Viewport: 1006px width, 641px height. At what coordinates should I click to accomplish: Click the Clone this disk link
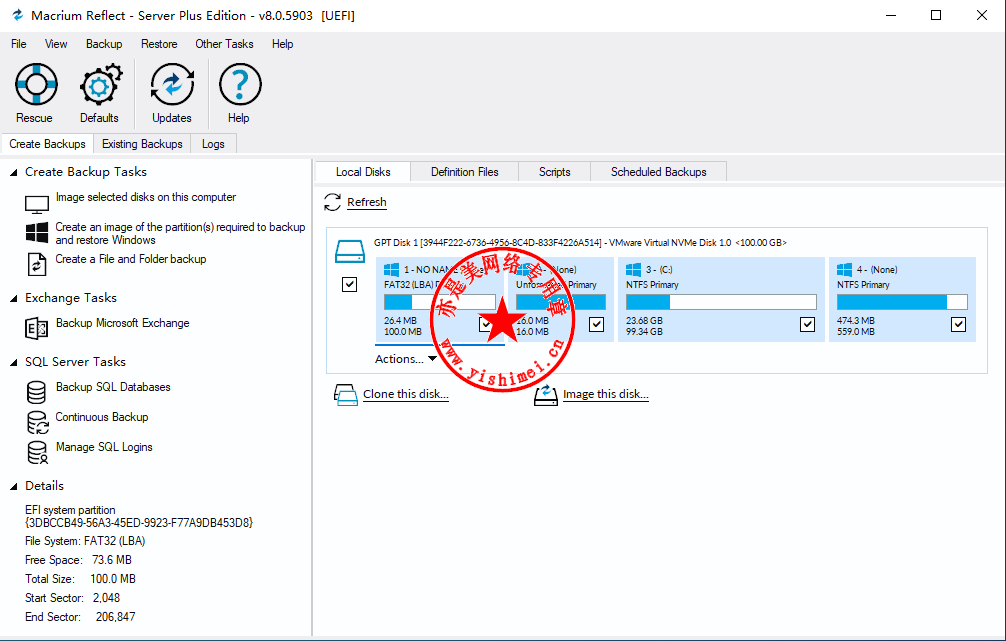tap(405, 394)
